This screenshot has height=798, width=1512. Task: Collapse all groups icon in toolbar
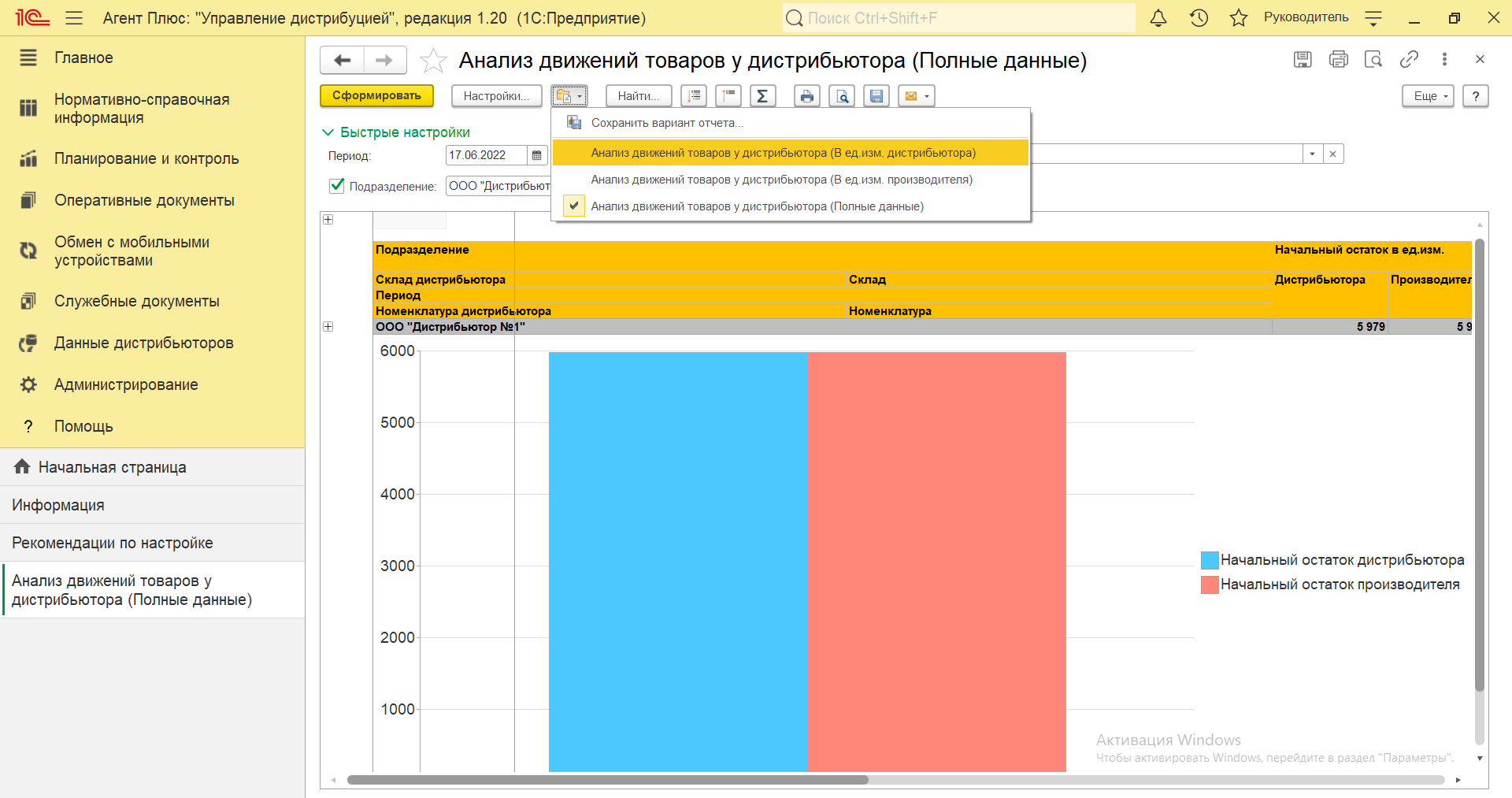pos(728,96)
